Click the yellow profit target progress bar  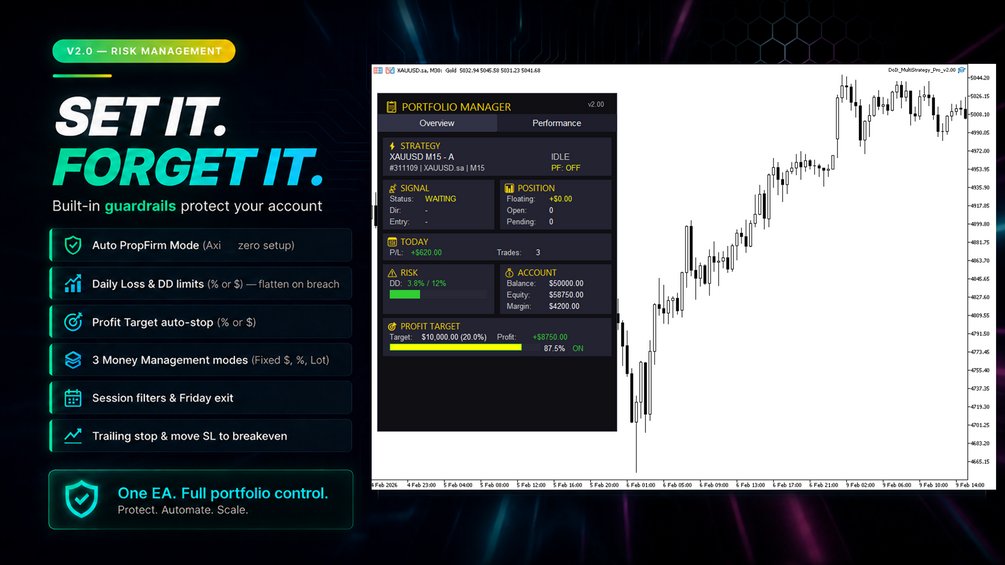pyautogui.click(x=456, y=348)
